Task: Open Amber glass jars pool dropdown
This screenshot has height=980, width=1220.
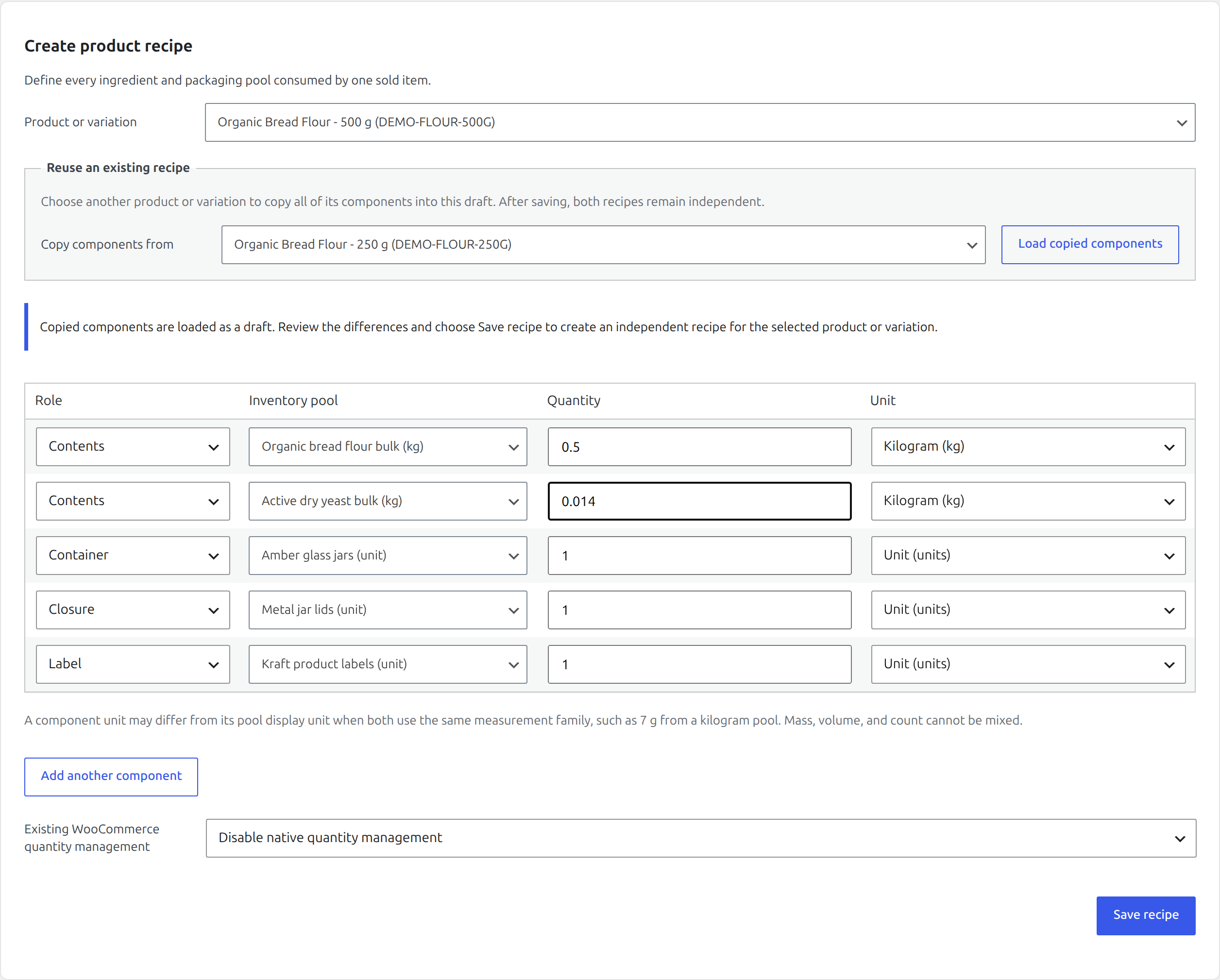Action: [x=388, y=555]
